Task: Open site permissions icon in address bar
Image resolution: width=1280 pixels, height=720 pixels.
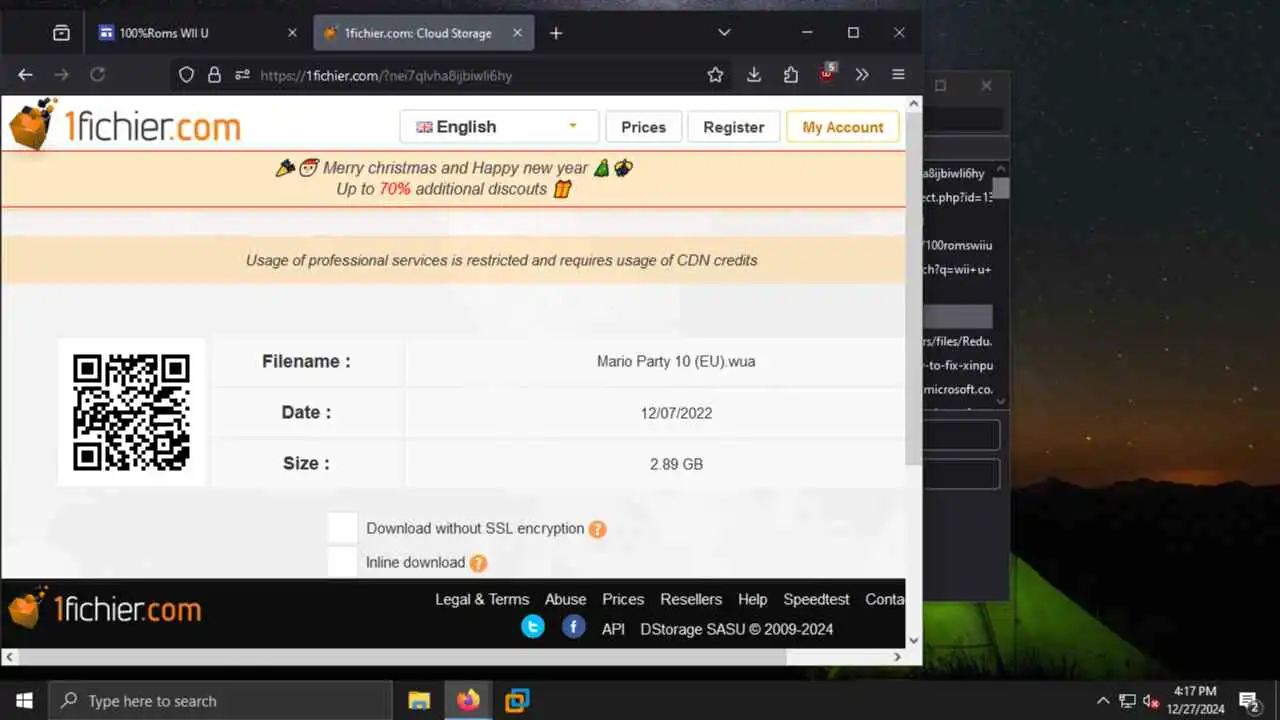Action: [x=242, y=75]
